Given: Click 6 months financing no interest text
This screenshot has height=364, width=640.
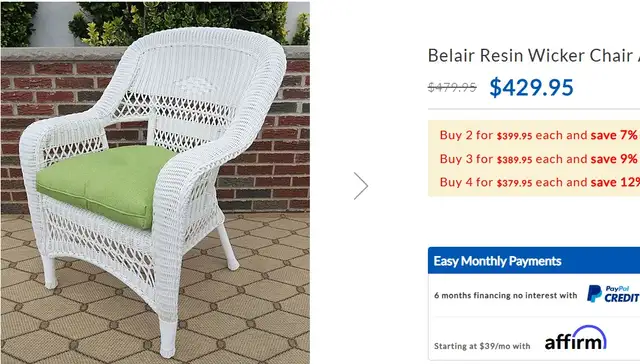Looking at the screenshot, I should click(x=505, y=295).
